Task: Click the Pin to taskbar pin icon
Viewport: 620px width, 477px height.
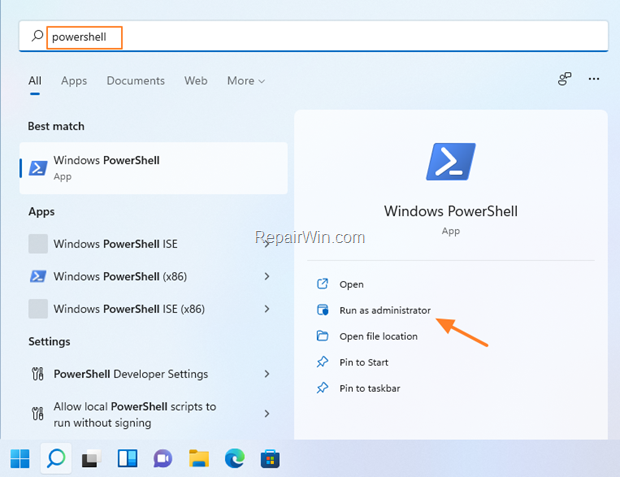Action: pos(322,388)
